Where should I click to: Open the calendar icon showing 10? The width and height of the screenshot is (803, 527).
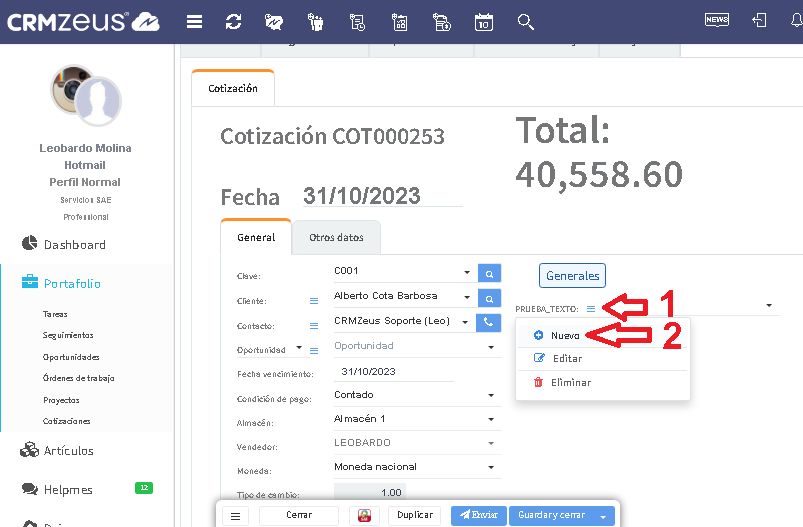click(x=483, y=22)
